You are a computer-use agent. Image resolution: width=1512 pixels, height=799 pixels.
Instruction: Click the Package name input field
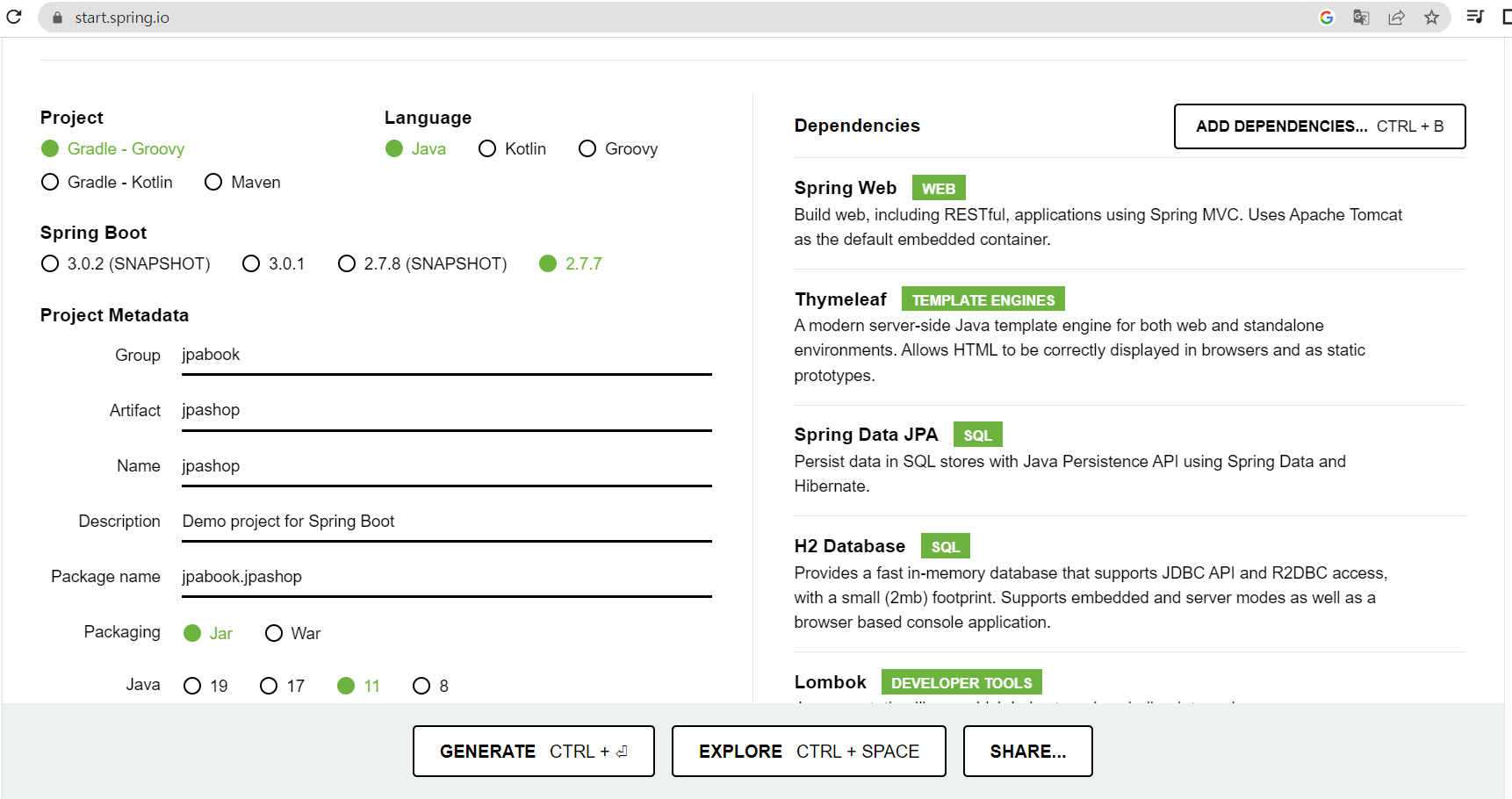447,577
